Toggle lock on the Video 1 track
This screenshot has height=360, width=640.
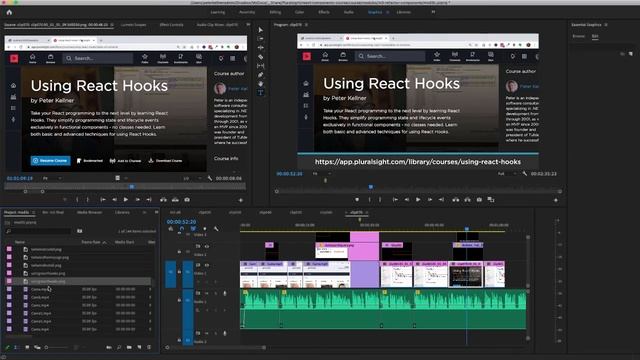pyautogui.click(x=179, y=271)
